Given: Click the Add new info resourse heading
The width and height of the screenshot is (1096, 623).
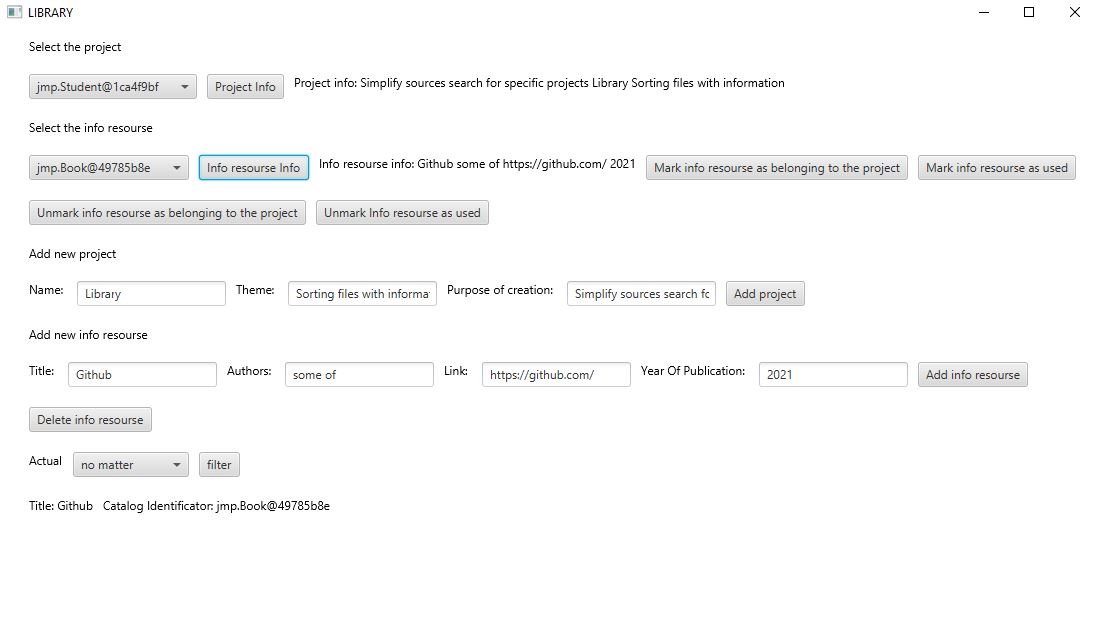Looking at the screenshot, I should pyautogui.click(x=88, y=335).
